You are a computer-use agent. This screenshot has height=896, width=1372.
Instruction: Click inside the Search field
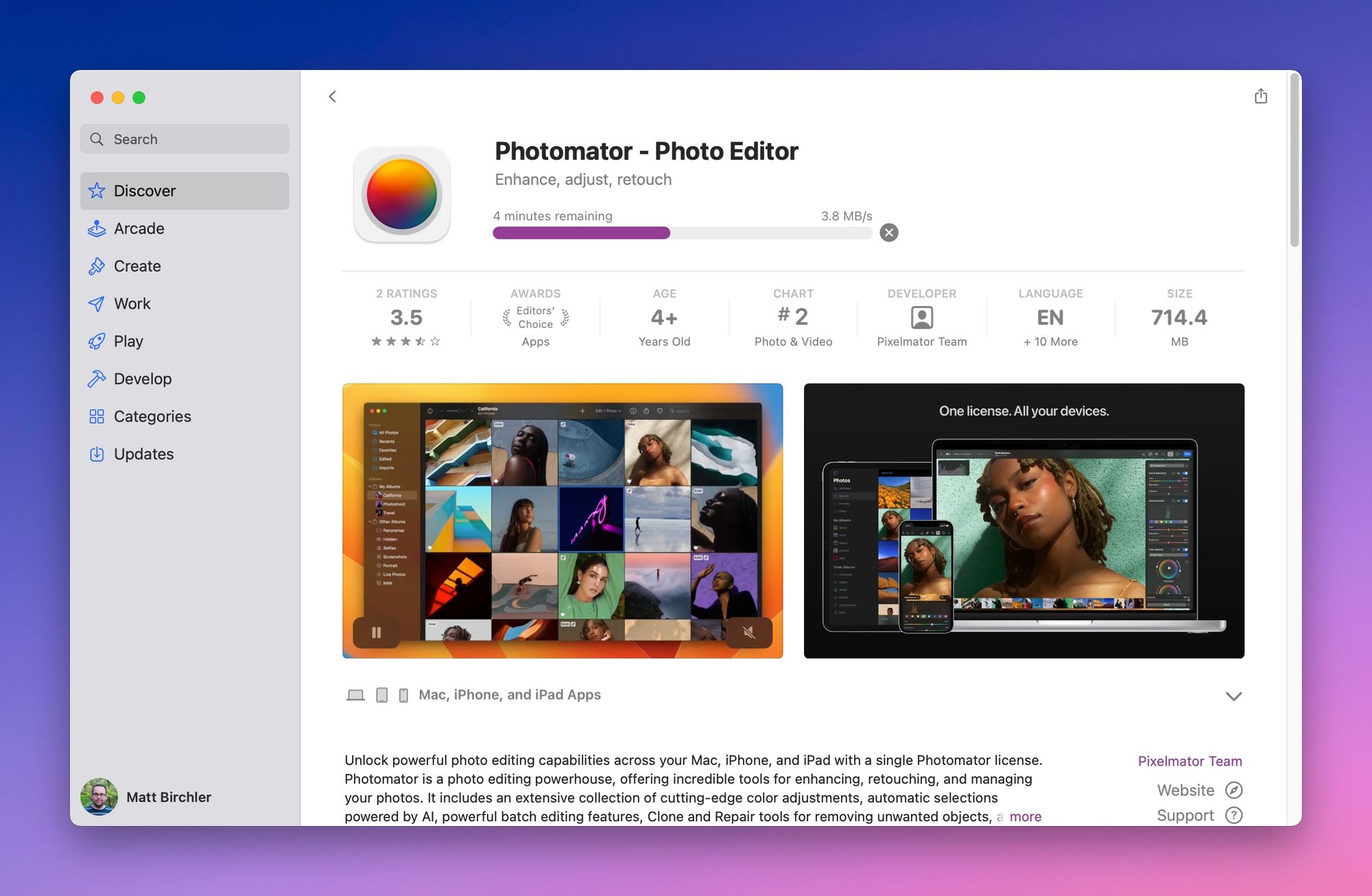pos(185,139)
